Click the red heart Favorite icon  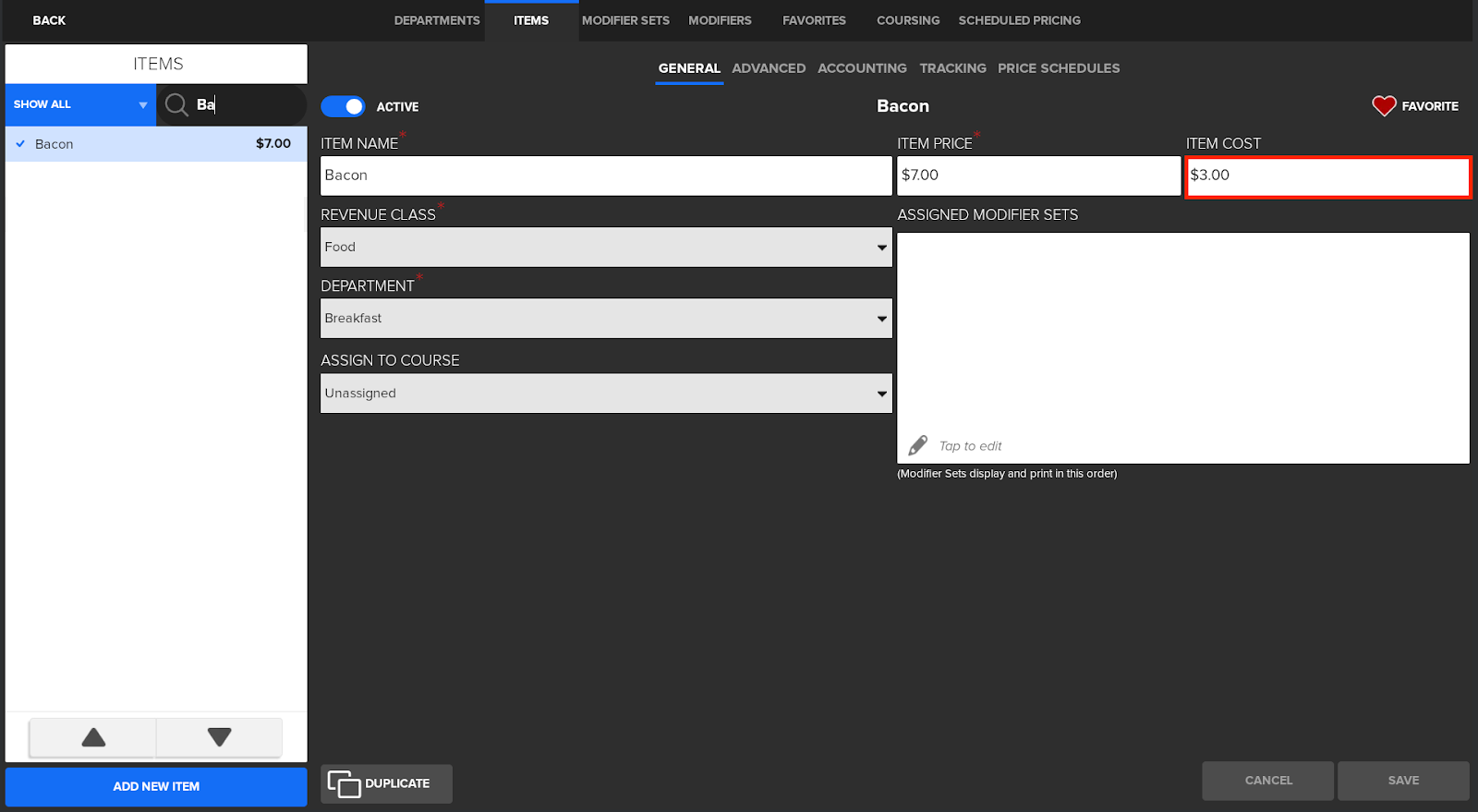click(x=1383, y=106)
